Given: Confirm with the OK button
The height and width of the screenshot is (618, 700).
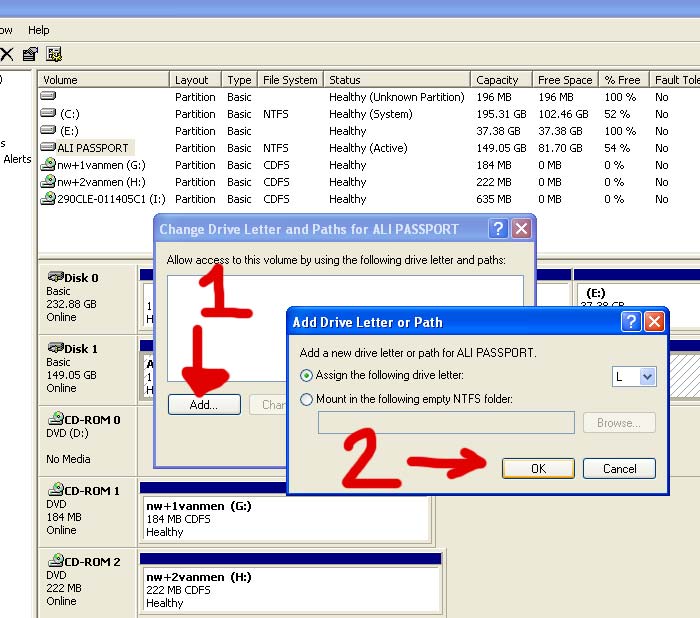Looking at the screenshot, I should tap(538, 468).
